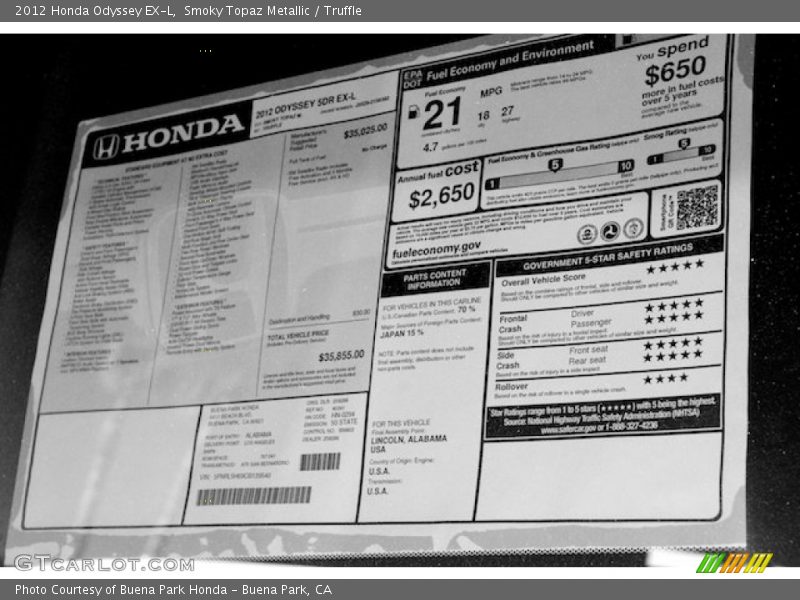Click the Rollover four-star rating
The image size is (800, 600).
coord(666,378)
